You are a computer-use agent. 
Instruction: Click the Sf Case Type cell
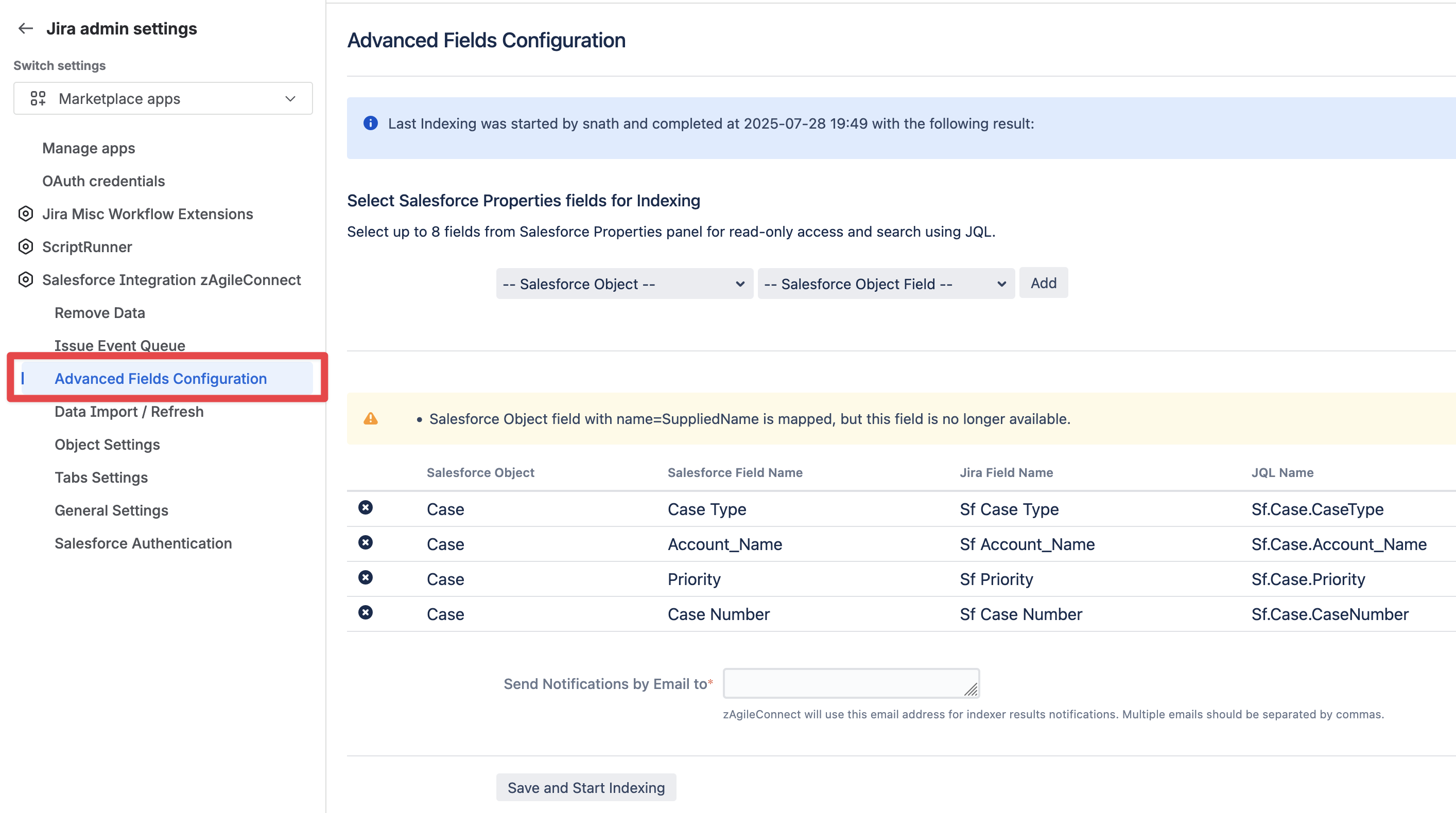click(1009, 509)
